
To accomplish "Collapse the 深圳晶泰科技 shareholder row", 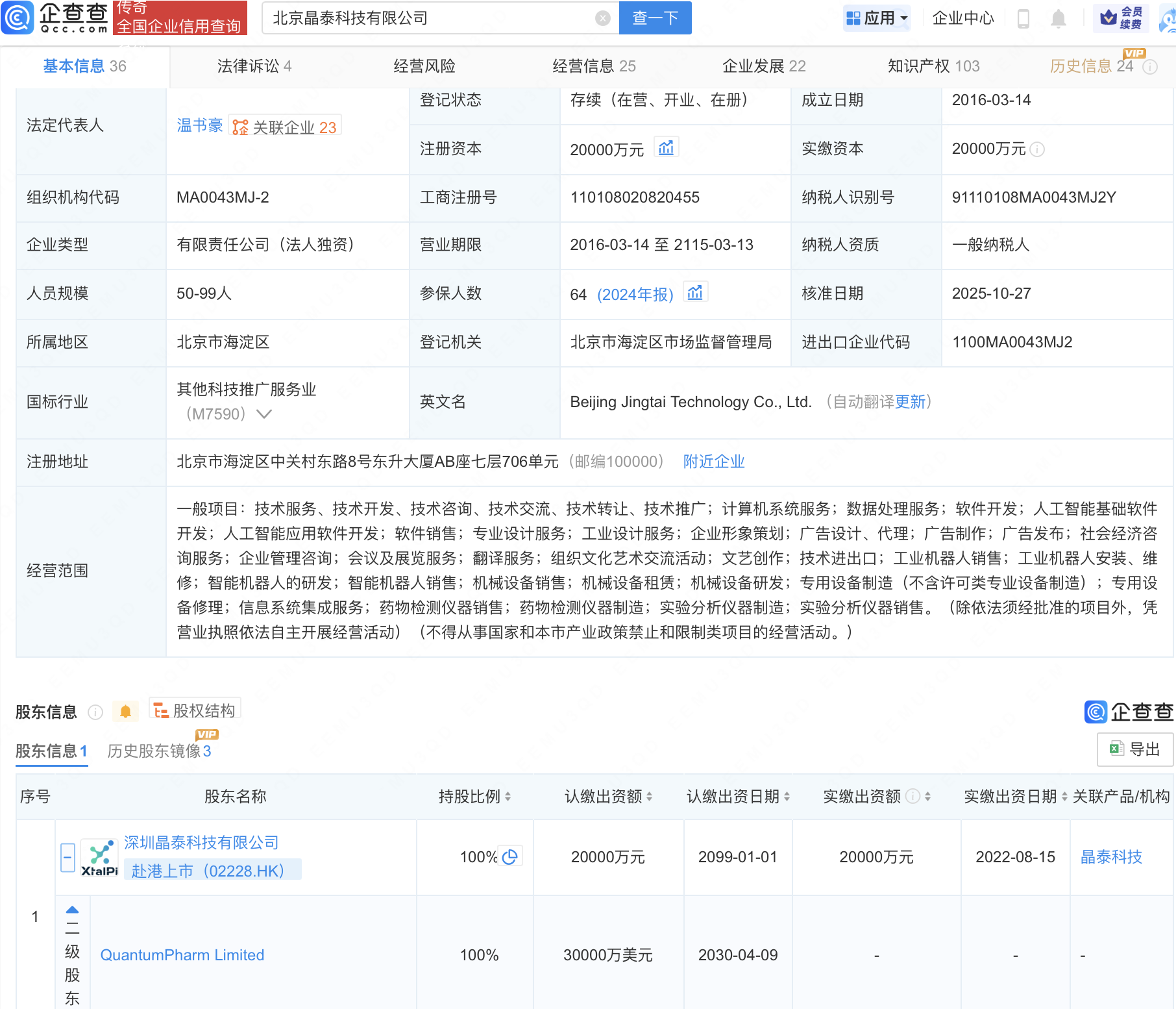I will click(x=67, y=857).
